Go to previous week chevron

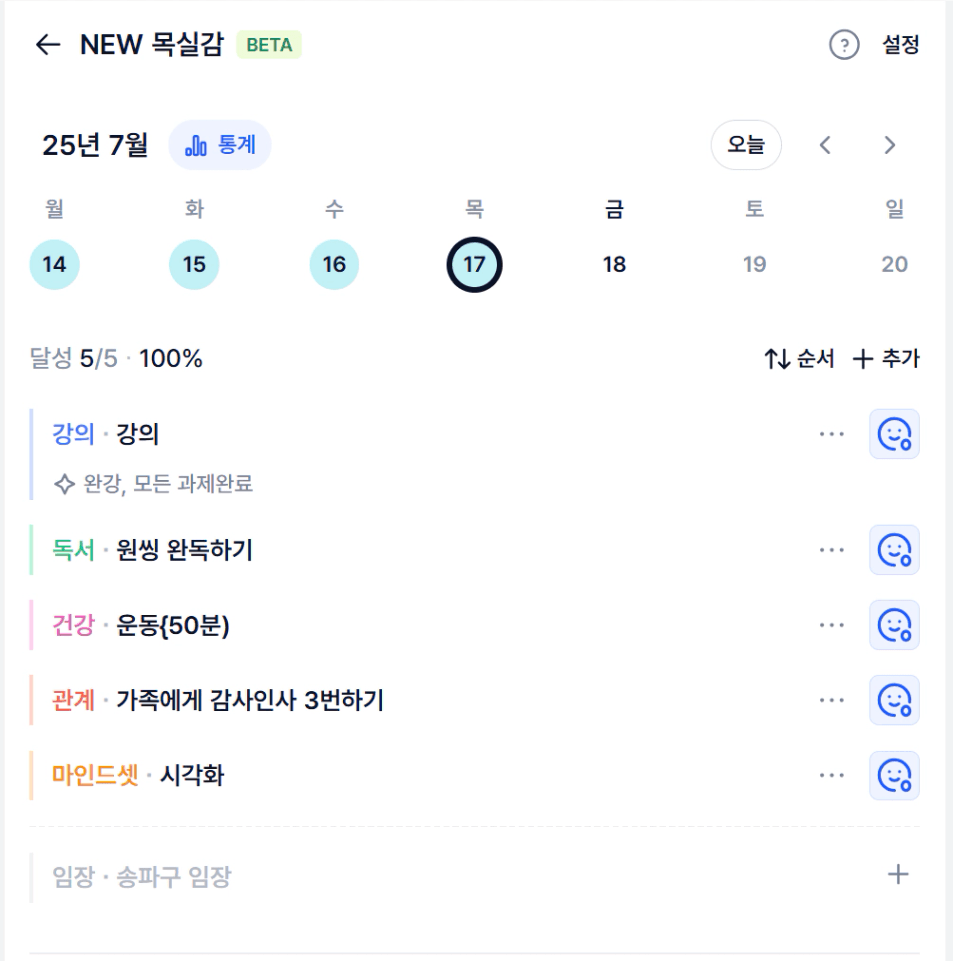[825, 145]
